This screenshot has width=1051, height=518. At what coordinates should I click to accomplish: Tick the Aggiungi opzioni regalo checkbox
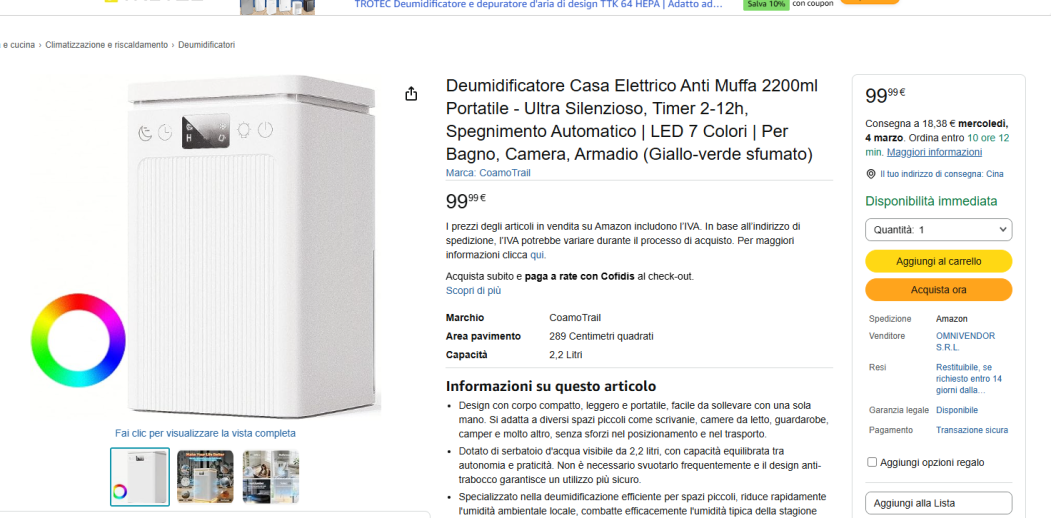[872, 462]
